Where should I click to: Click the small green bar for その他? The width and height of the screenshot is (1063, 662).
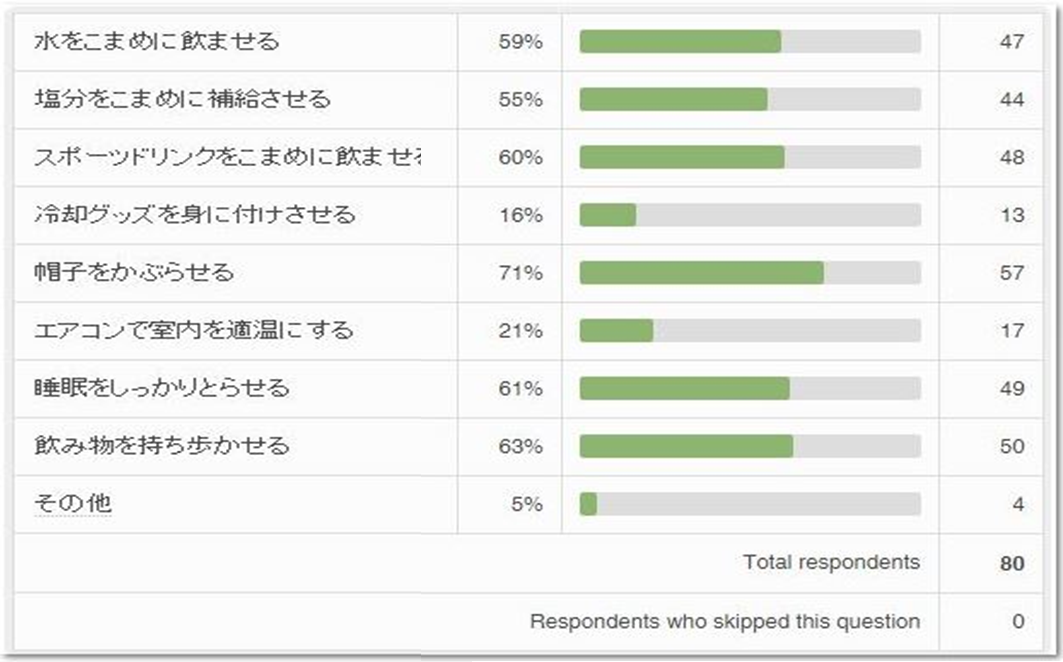point(588,504)
